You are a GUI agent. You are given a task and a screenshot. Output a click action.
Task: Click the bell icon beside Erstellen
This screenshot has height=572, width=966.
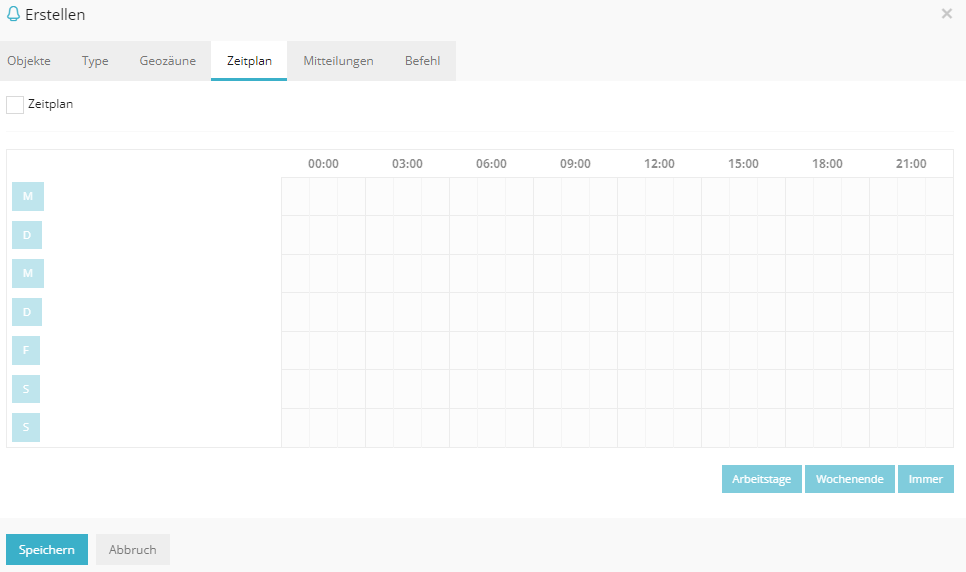click(x=13, y=14)
